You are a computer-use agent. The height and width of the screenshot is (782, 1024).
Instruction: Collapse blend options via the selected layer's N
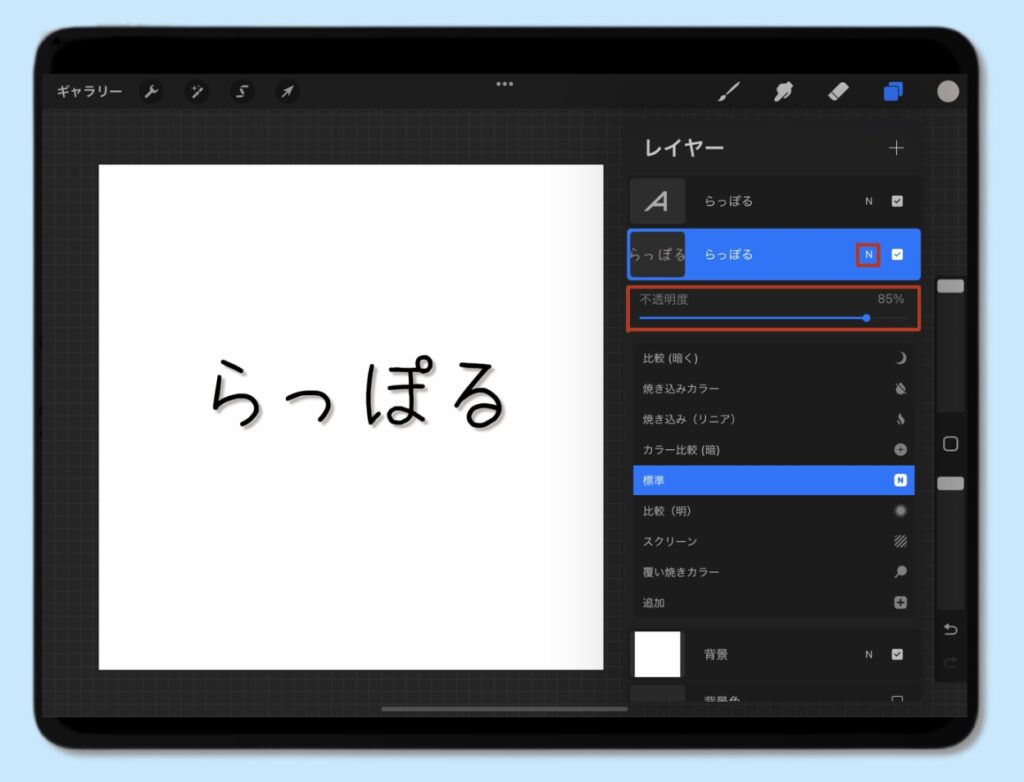[x=869, y=255]
